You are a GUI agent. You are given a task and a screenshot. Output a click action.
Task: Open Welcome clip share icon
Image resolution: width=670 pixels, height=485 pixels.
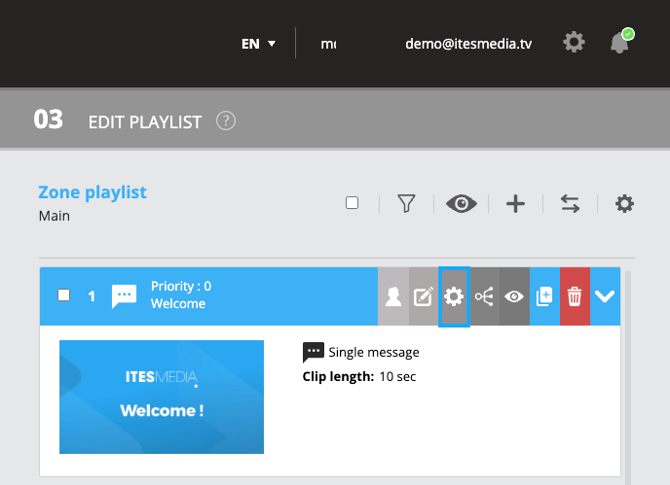[x=484, y=296]
